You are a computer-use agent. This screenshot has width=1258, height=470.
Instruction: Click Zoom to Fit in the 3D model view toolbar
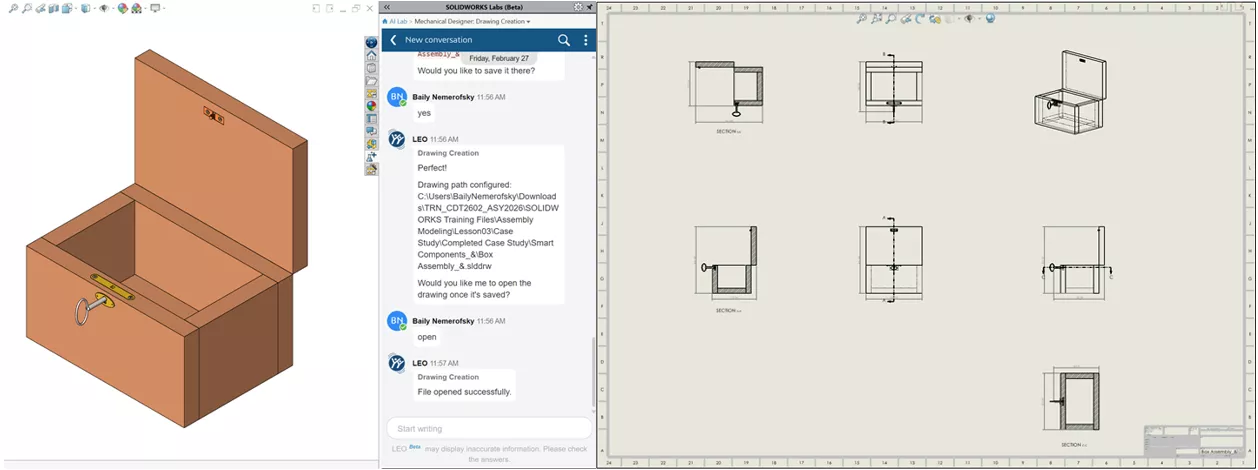tap(13, 8)
